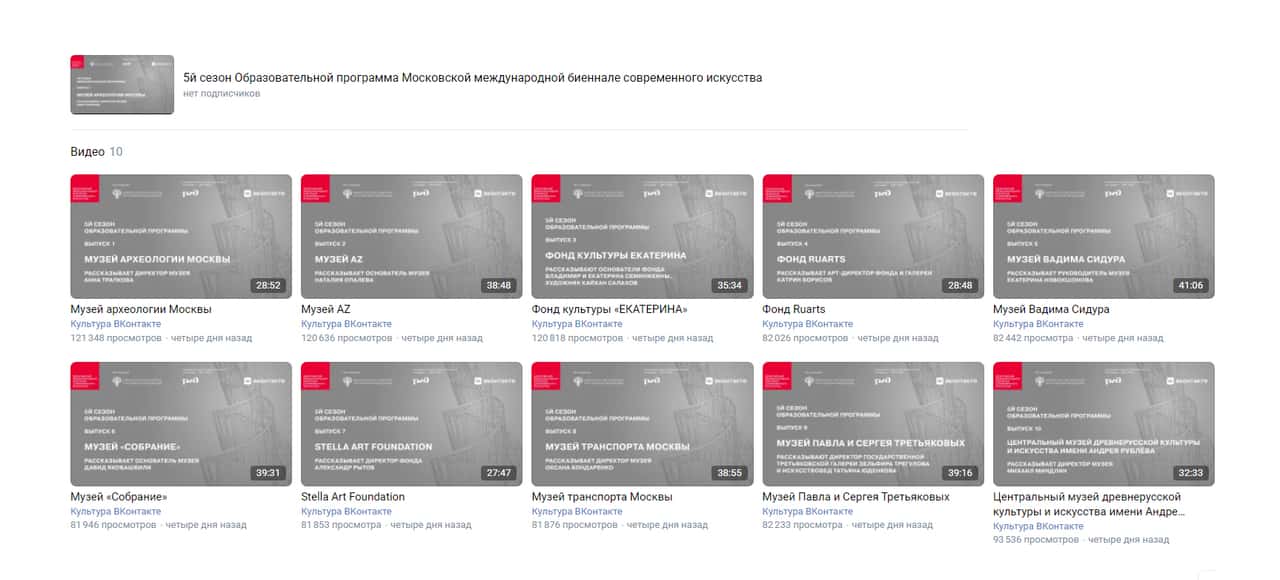This screenshot has width=1280, height=580.
Task: Click the playlist title 5й сезон Образовательной программы
Action: click(x=472, y=77)
